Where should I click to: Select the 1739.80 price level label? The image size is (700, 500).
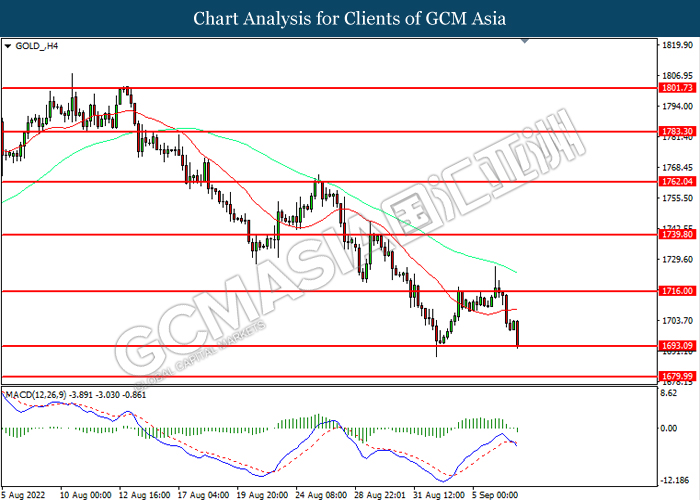click(x=678, y=234)
